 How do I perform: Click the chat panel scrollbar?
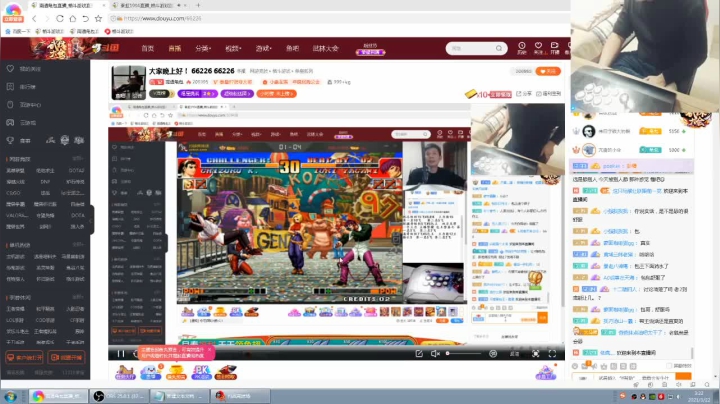(692, 352)
